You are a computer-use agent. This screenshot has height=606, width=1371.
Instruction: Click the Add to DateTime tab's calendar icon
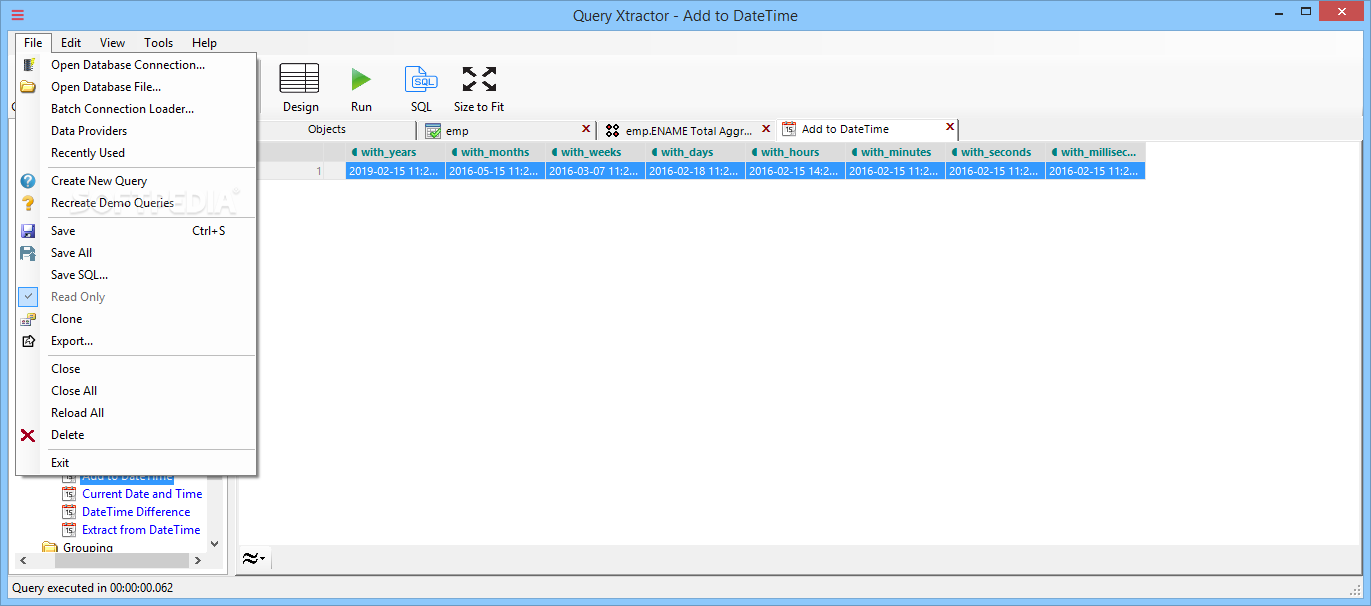[x=789, y=129]
